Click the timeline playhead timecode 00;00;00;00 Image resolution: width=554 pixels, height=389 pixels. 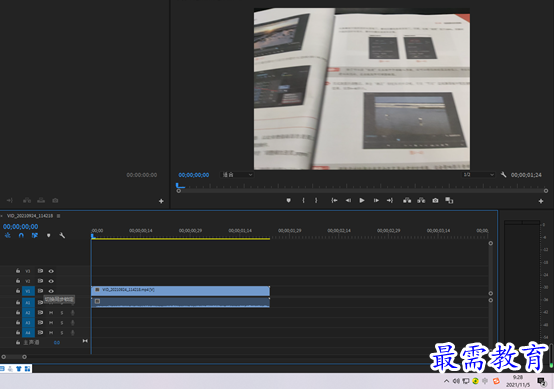20,226
